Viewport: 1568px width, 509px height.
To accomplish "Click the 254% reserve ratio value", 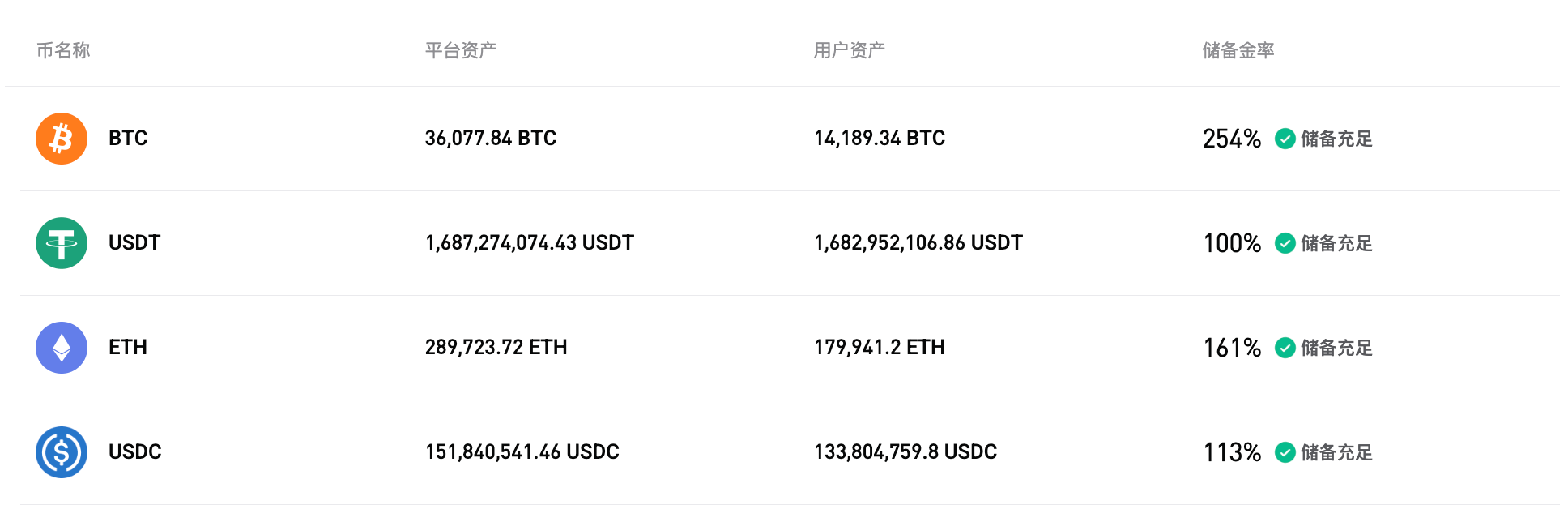I will [1231, 139].
